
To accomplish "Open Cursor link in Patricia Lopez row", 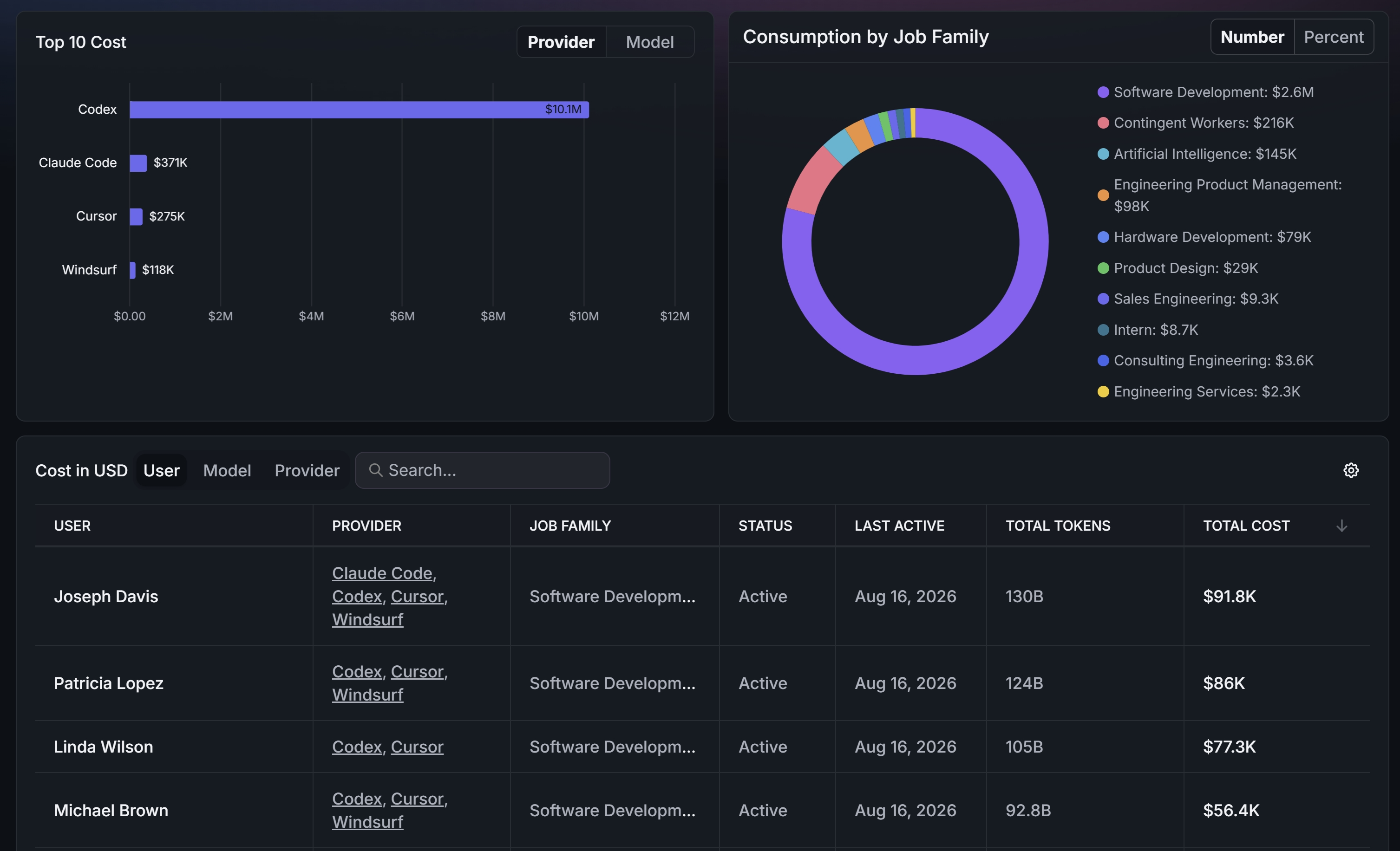I will click(x=417, y=672).
